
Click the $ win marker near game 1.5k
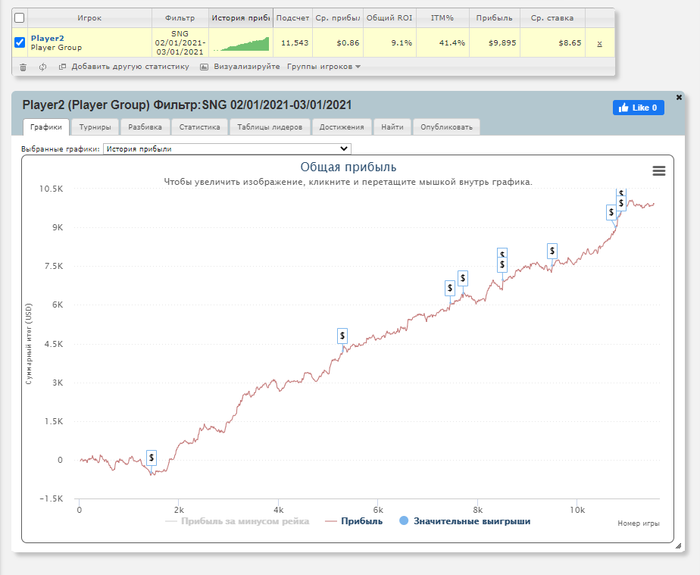[151, 458]
